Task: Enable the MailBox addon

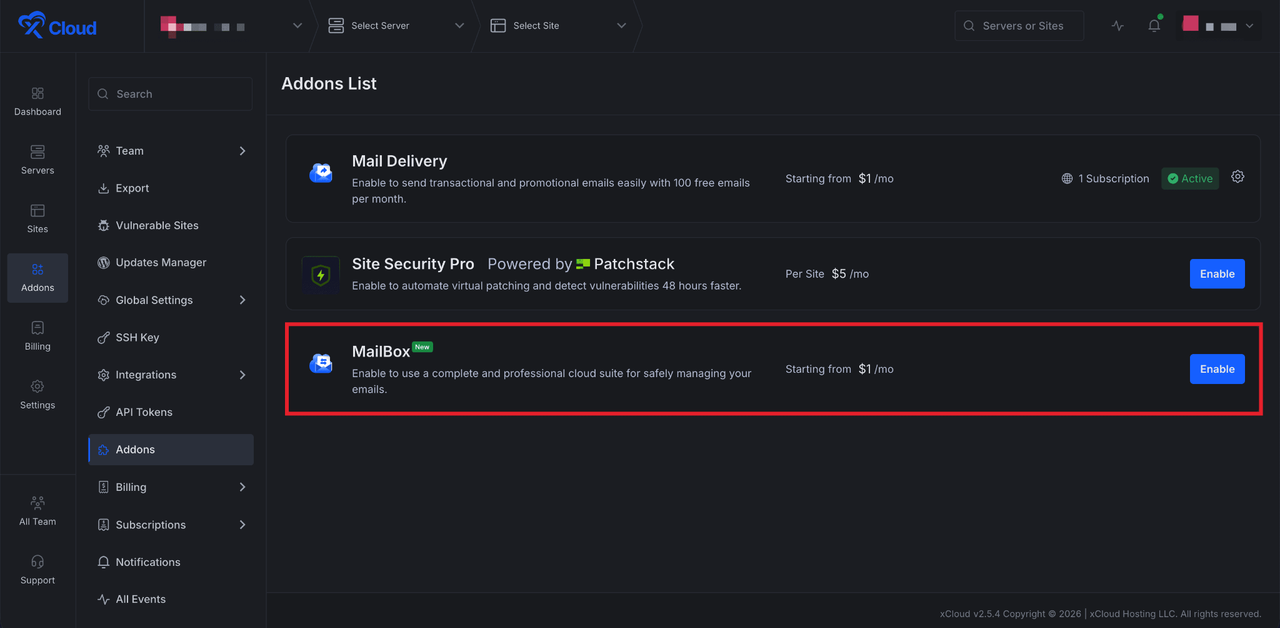Action: click(1217, 369)
